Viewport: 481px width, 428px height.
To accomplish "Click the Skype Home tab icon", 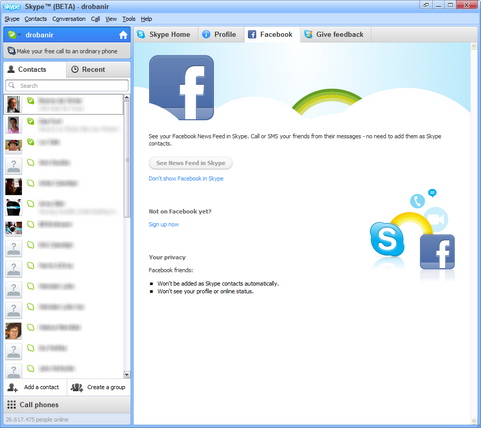I will [x=141, y=34].
